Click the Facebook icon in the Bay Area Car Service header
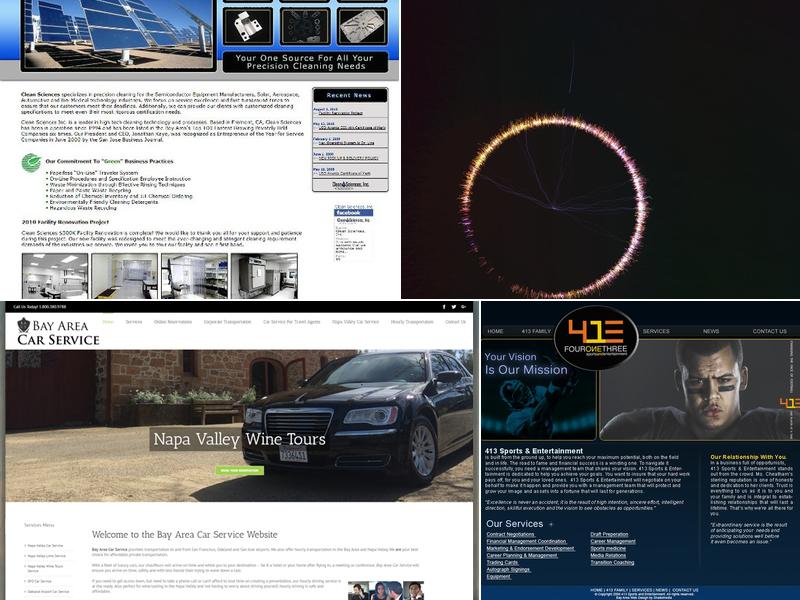Viewport: 800px width, 600px height. [x=444, y=307]
